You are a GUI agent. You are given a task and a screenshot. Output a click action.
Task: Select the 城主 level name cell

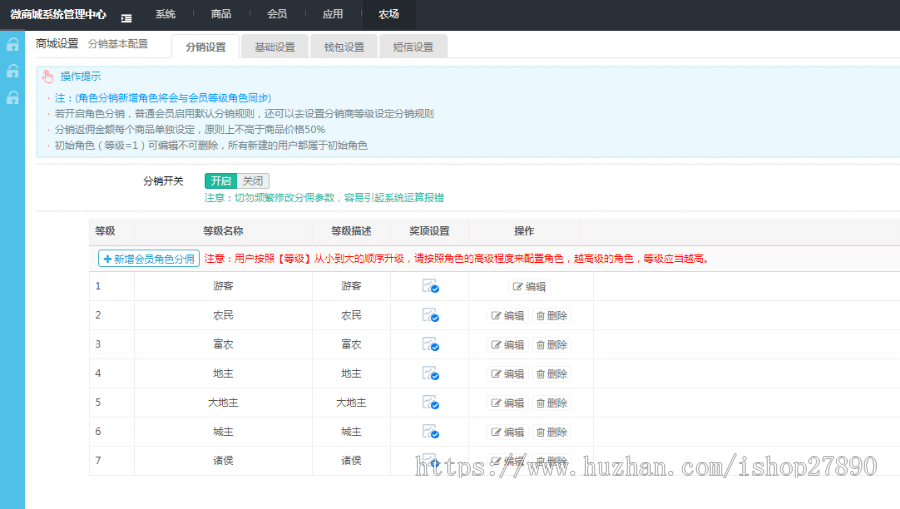tap(223, 432)
